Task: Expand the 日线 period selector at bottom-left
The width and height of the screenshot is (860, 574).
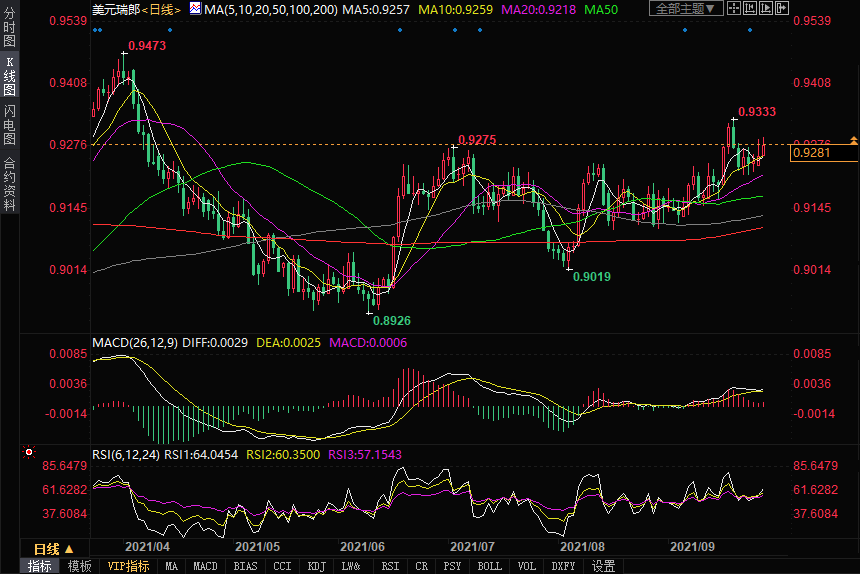Action: click(x=54, y=549)
